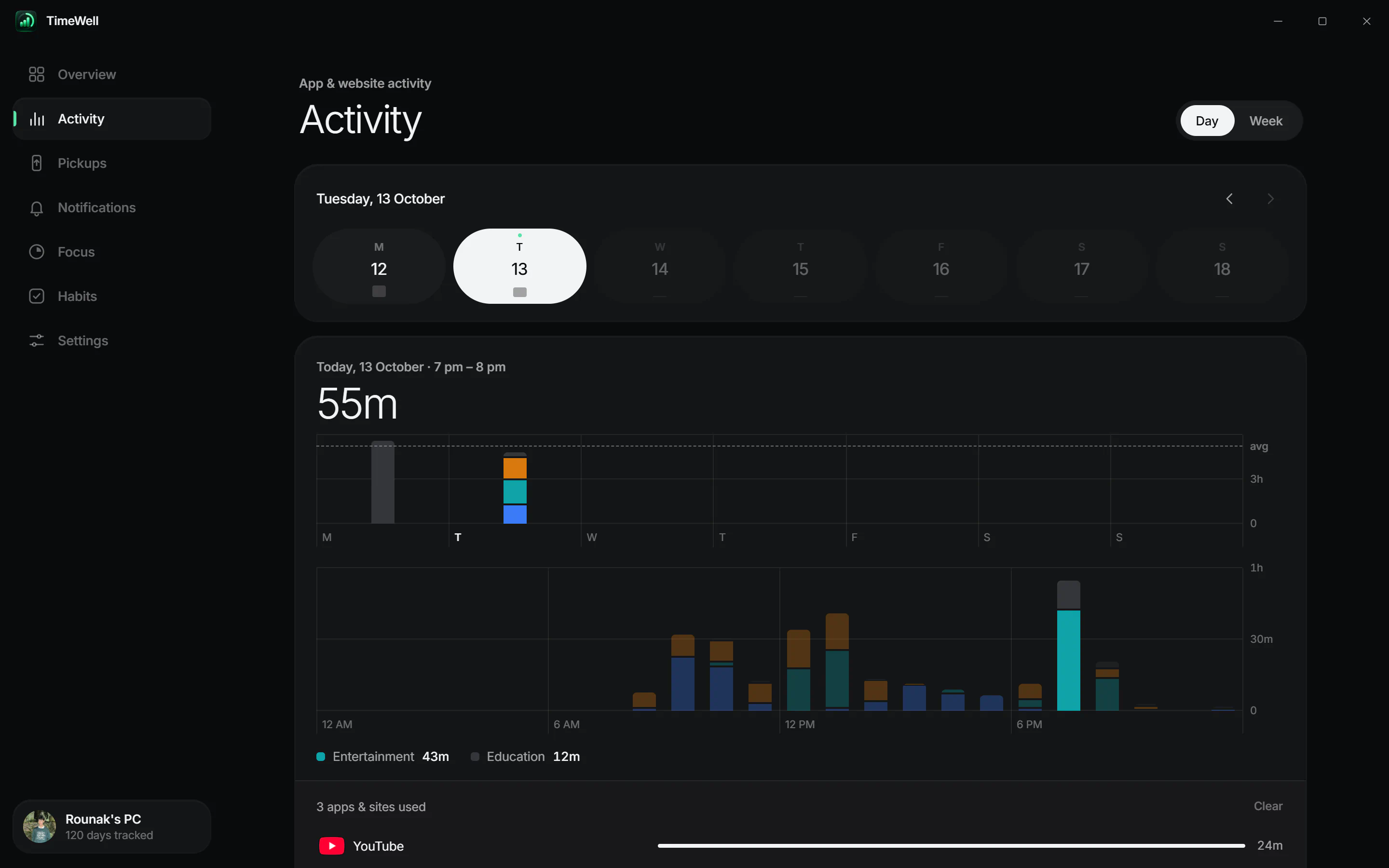The image size is (1389, 868).
Task: Open Notifications via the bell icon
Action: click(x=37, y=208)
